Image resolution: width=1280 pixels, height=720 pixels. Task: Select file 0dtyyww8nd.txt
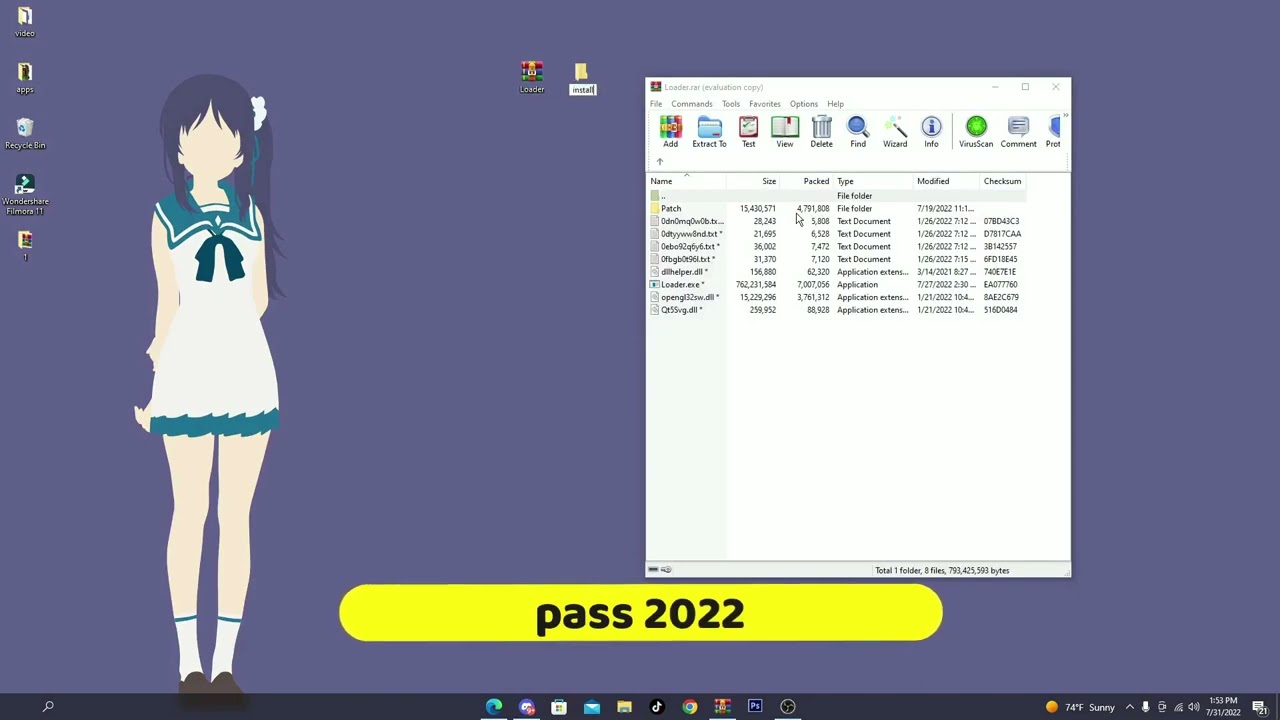click(837, 234)
